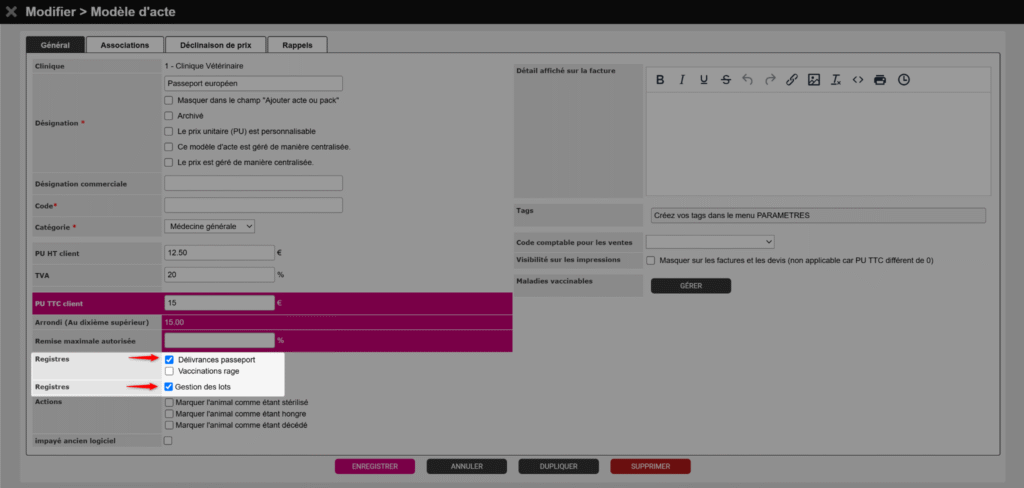Click the ENREGISTRER button
Viewport: 1024px width, 488px height.
[x=375, y=466]
